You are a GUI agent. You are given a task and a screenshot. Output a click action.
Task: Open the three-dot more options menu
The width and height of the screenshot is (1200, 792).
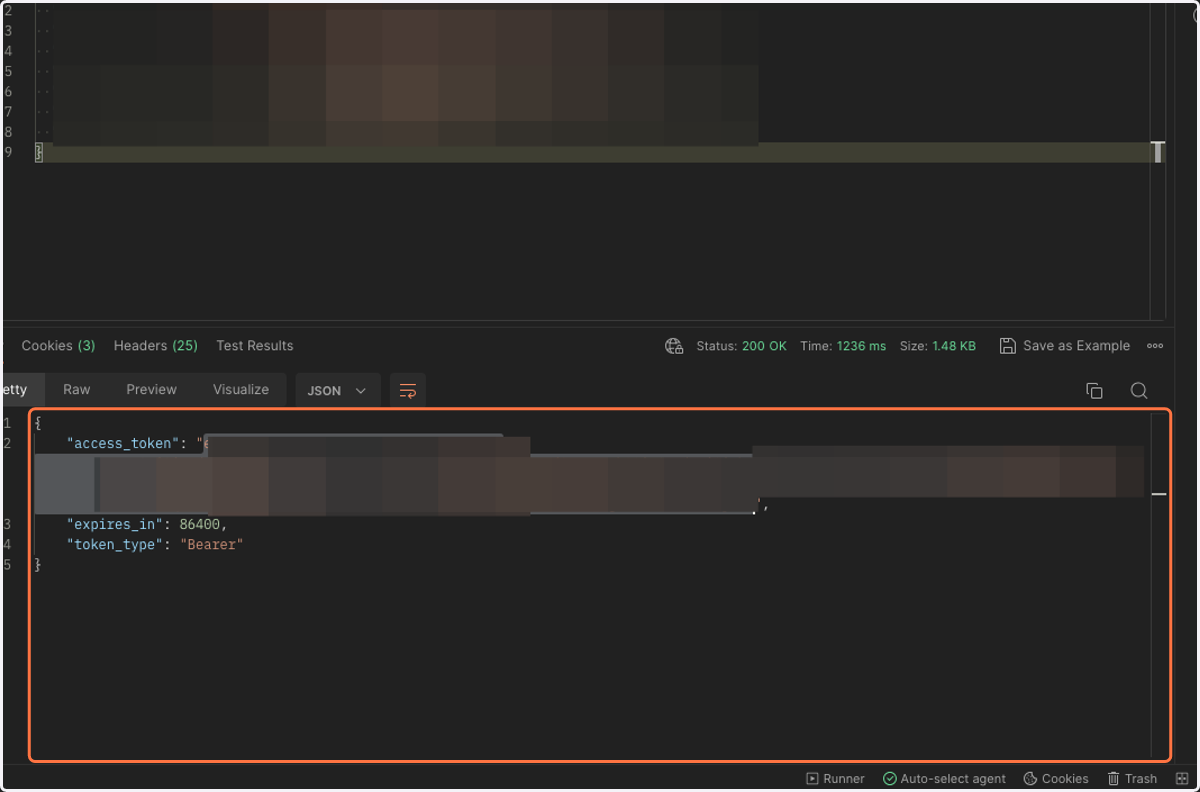coord(1155,346)
